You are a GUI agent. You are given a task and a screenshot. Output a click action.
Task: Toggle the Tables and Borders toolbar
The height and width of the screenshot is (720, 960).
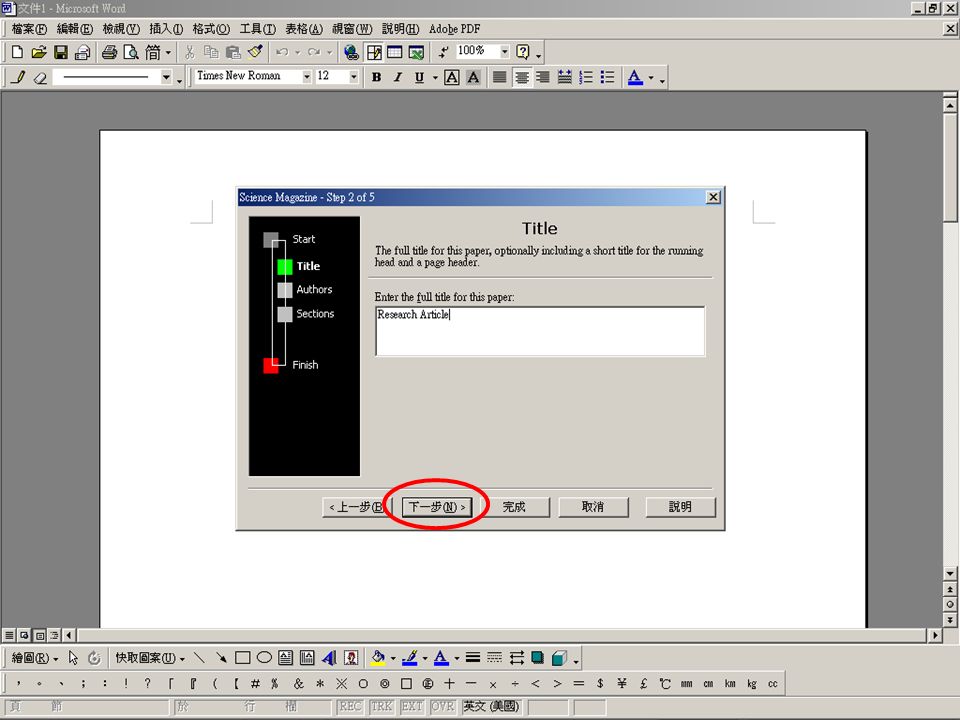pyautogui.click(x=373, y=52)
